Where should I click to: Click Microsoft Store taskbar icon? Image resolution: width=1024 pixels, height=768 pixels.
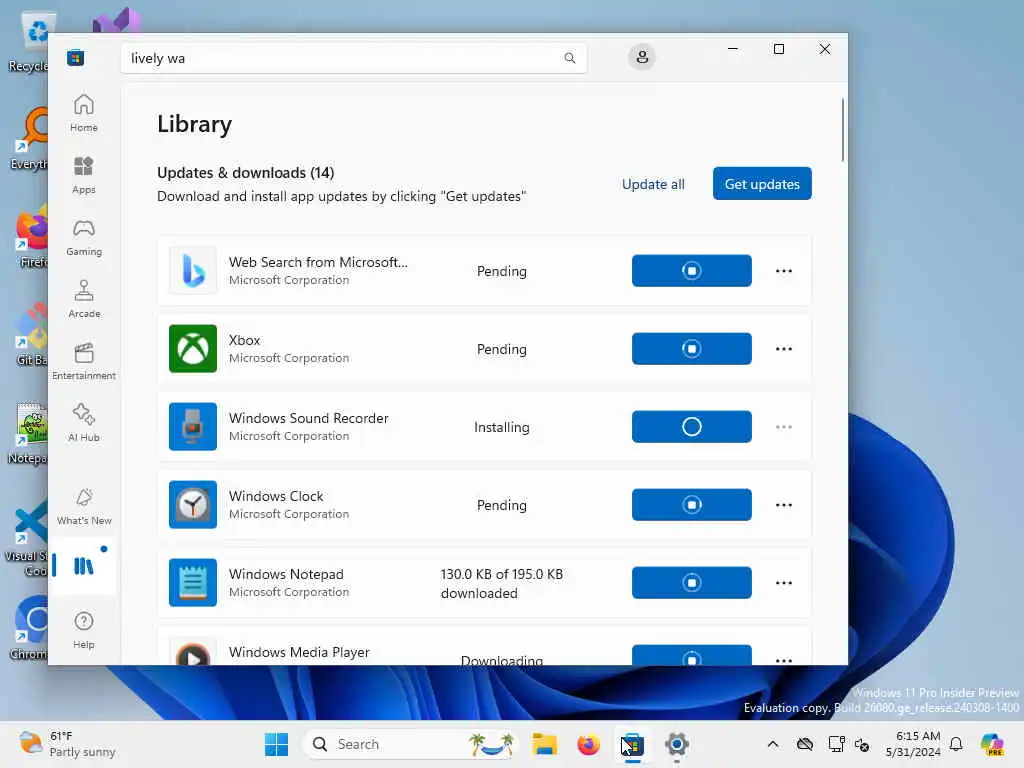(x=632, y=744)
